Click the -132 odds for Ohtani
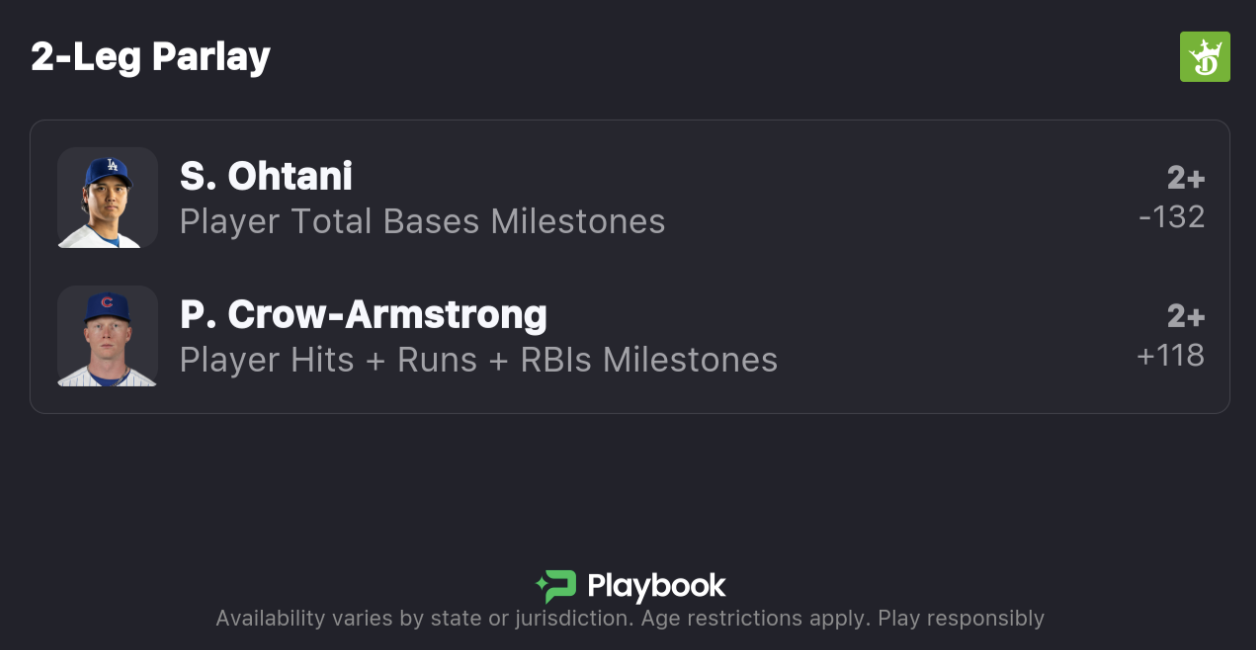Image resolution: width=1256 pixels, height=650 pixels. pos(1172,217)
